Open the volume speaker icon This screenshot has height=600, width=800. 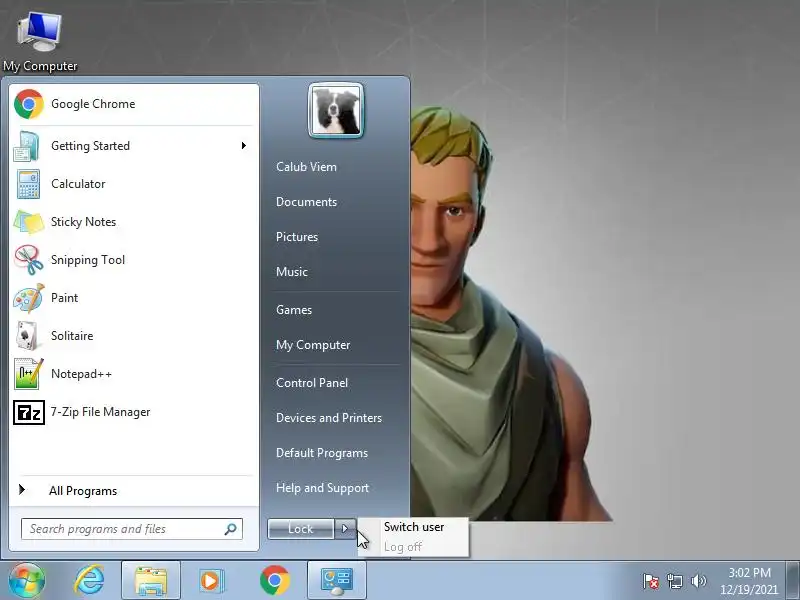698,581
